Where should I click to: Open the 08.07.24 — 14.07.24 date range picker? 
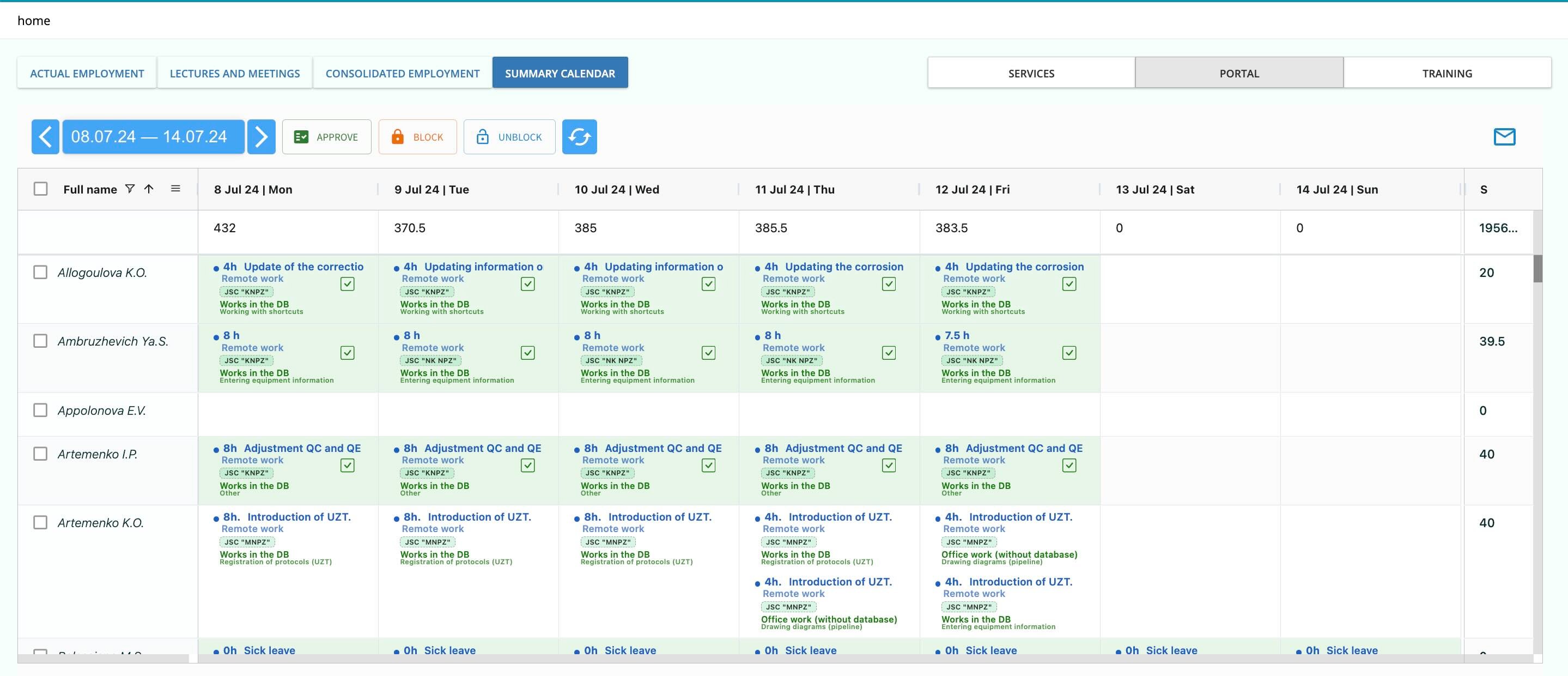point(154,136)
